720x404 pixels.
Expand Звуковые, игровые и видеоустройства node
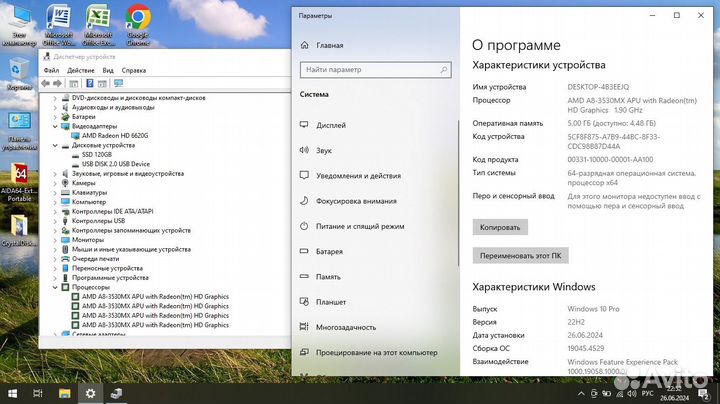[55, 174]
